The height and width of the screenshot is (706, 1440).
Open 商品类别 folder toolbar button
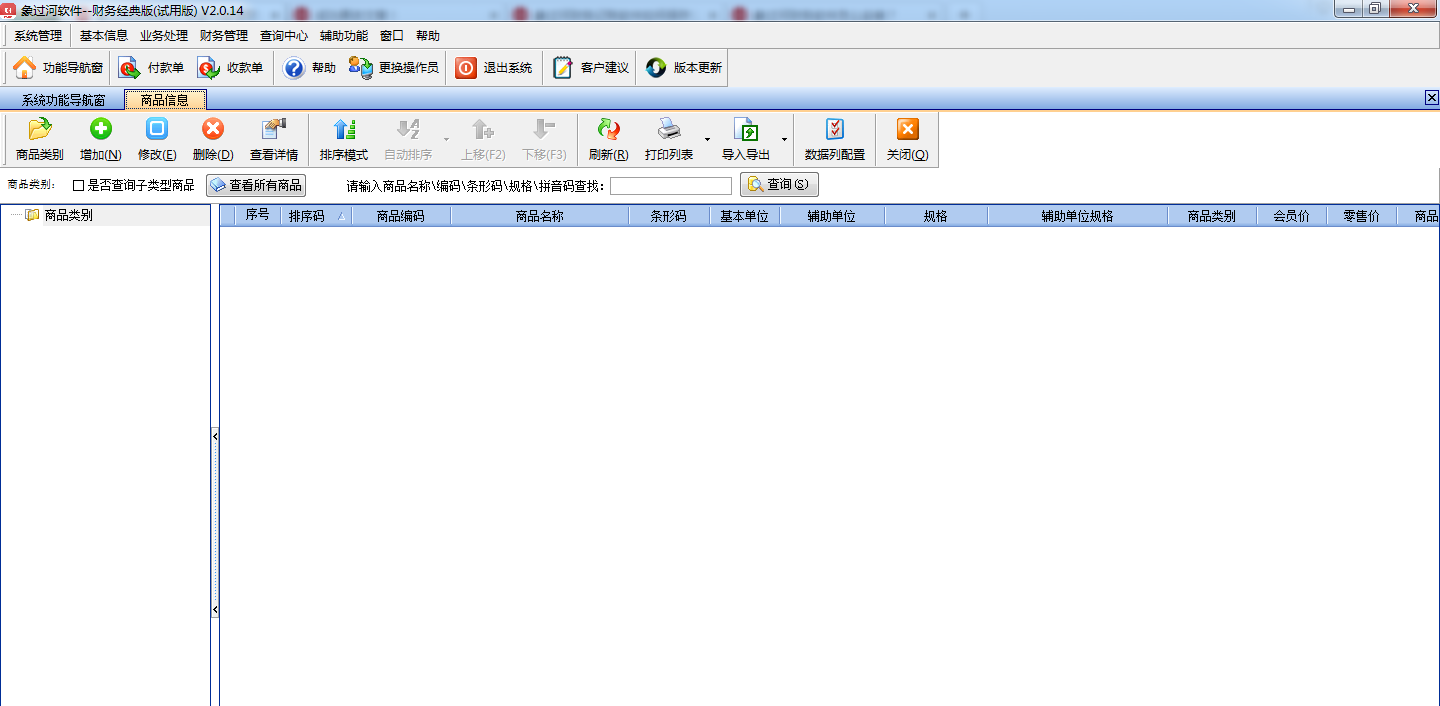(x=40, y=140)
